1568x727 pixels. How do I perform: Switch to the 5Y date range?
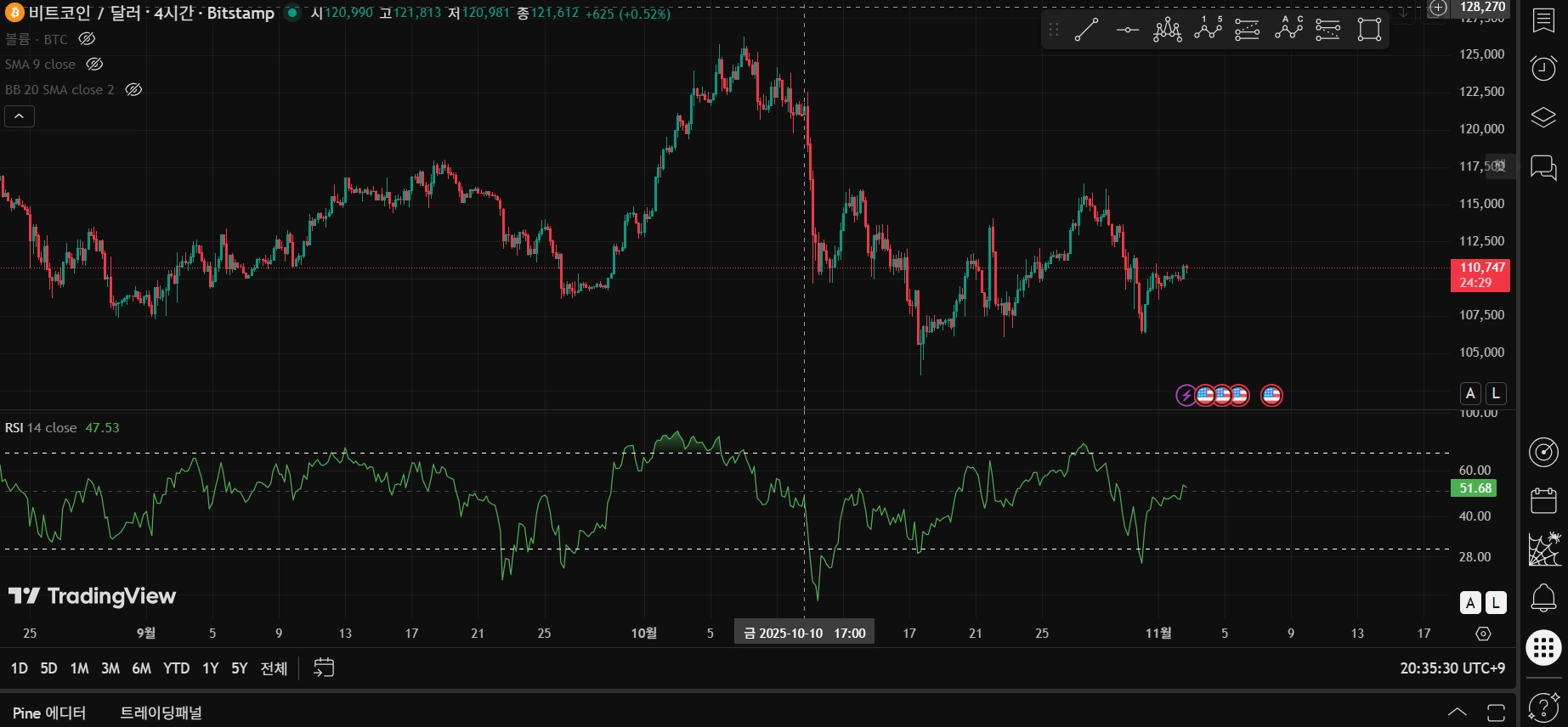tap(240, 668)
